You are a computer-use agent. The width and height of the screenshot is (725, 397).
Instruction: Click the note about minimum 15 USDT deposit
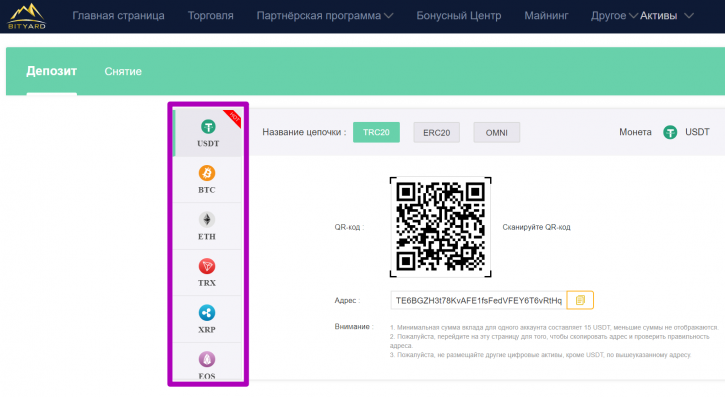[554, 327]
